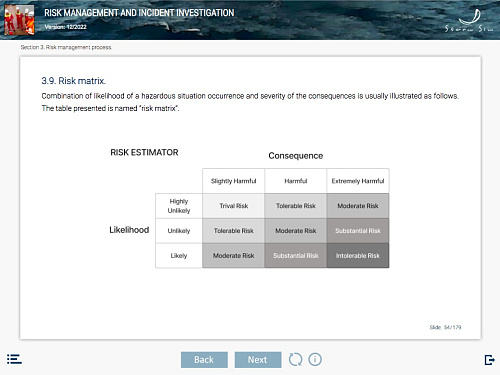Click 'Tolerable Risk' in Unlikely row
Viewport: 500px width, 375px height.
point(234,231)
